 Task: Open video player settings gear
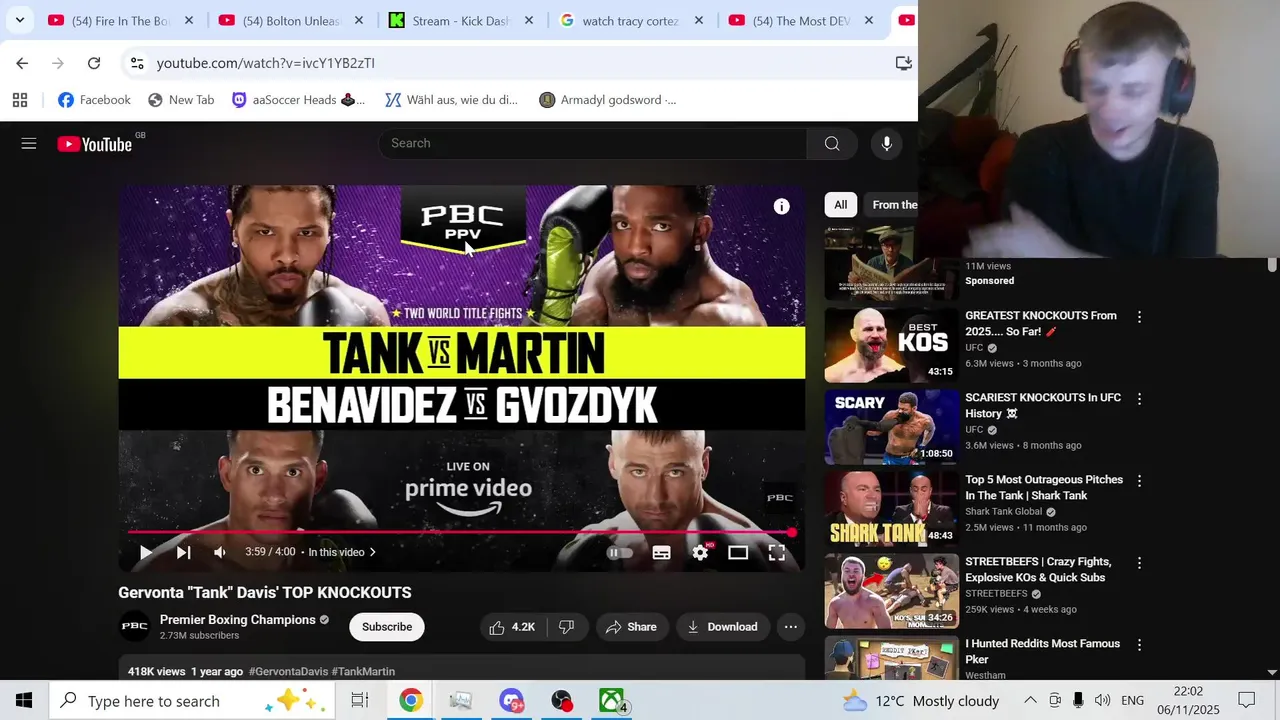[700, 552]
